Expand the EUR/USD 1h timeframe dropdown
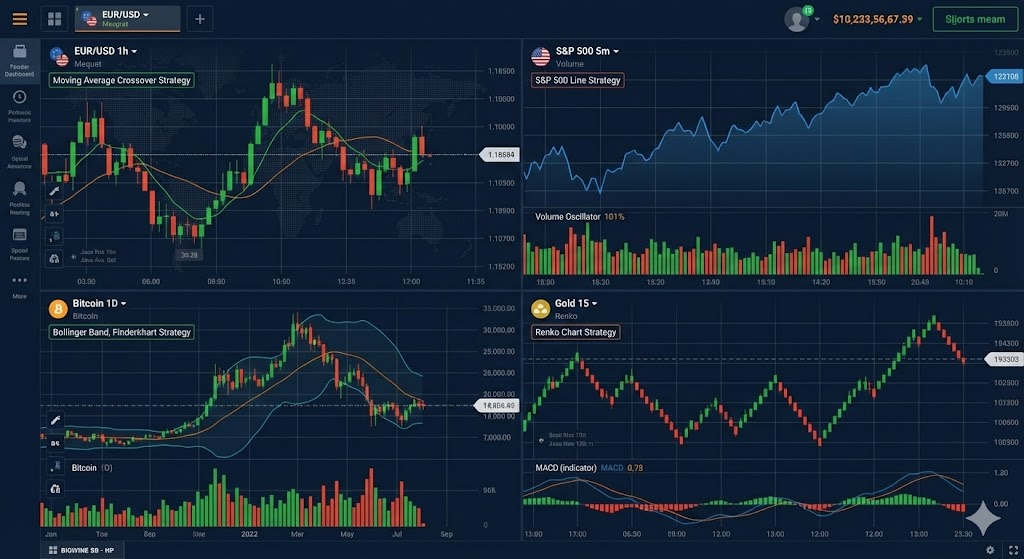 pyautogui.click(x=134, y=51)
